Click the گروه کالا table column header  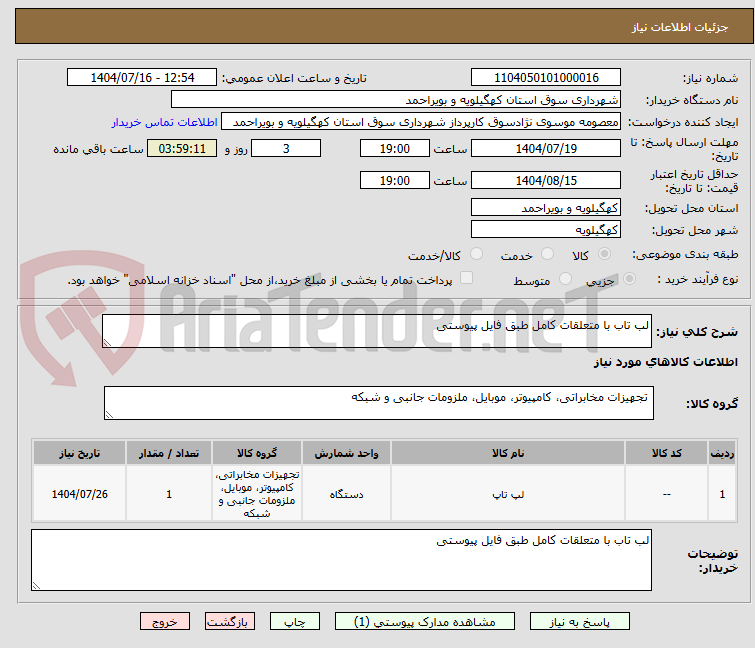coord(257,453)
